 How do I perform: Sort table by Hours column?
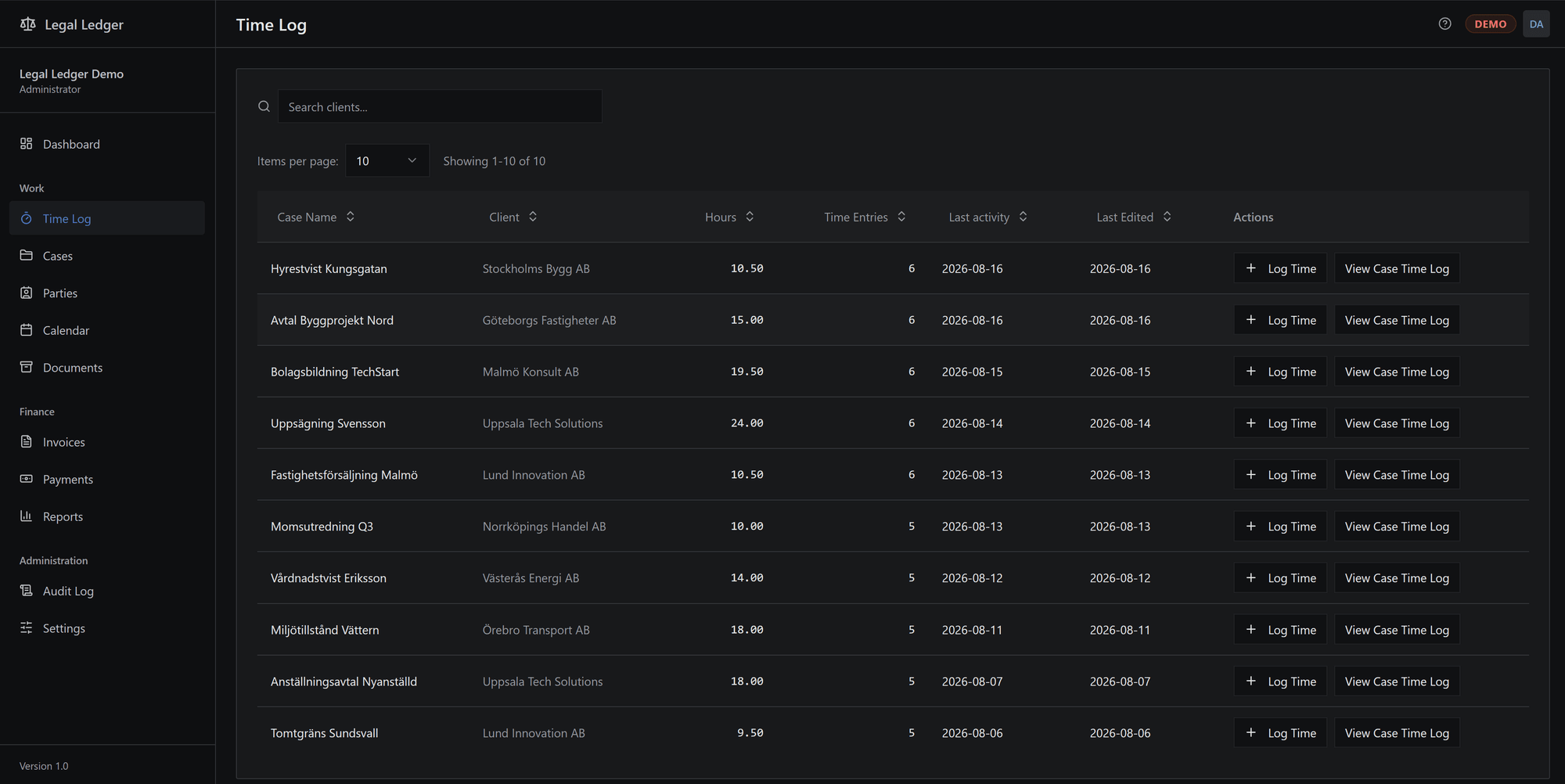tap(729, 217)
